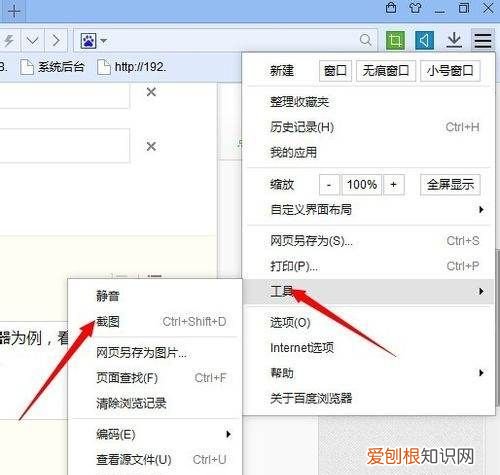
Task: Close the lower field with X
Action: 151,146
